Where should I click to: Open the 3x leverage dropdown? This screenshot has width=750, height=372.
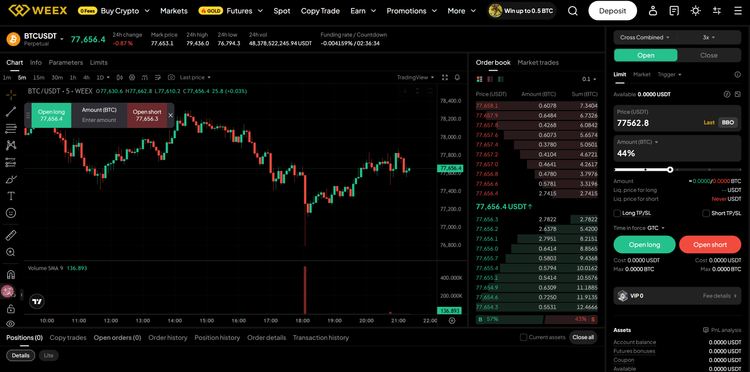click(x=709, y=37)
